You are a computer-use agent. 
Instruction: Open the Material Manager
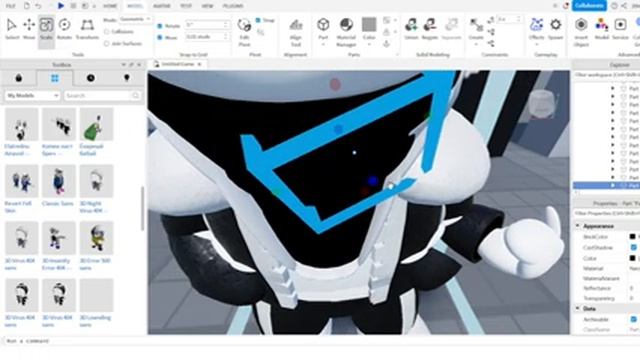(346, 32)
